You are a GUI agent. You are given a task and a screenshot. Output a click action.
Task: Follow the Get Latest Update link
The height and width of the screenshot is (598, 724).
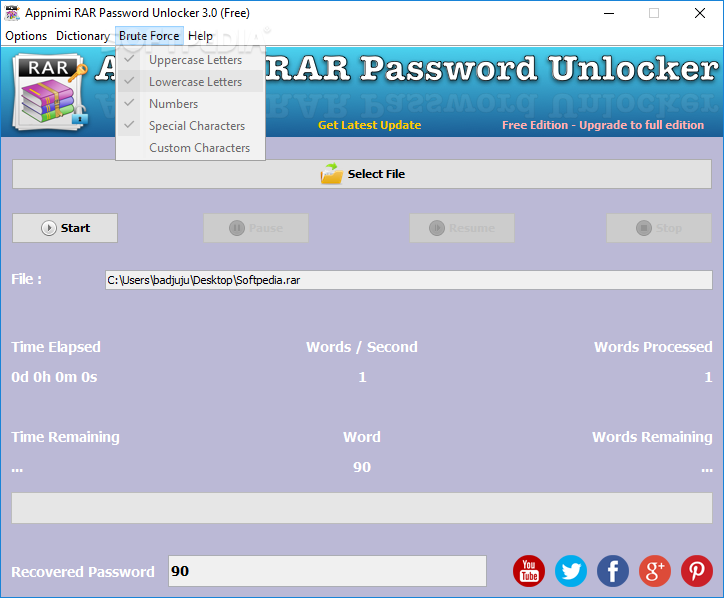point(369,125)
